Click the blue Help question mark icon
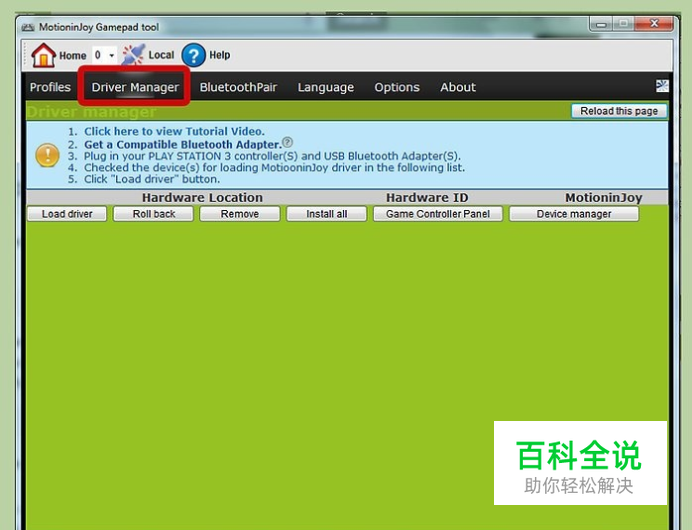Viewport: 692px width, 530px height. click(193, 55)
